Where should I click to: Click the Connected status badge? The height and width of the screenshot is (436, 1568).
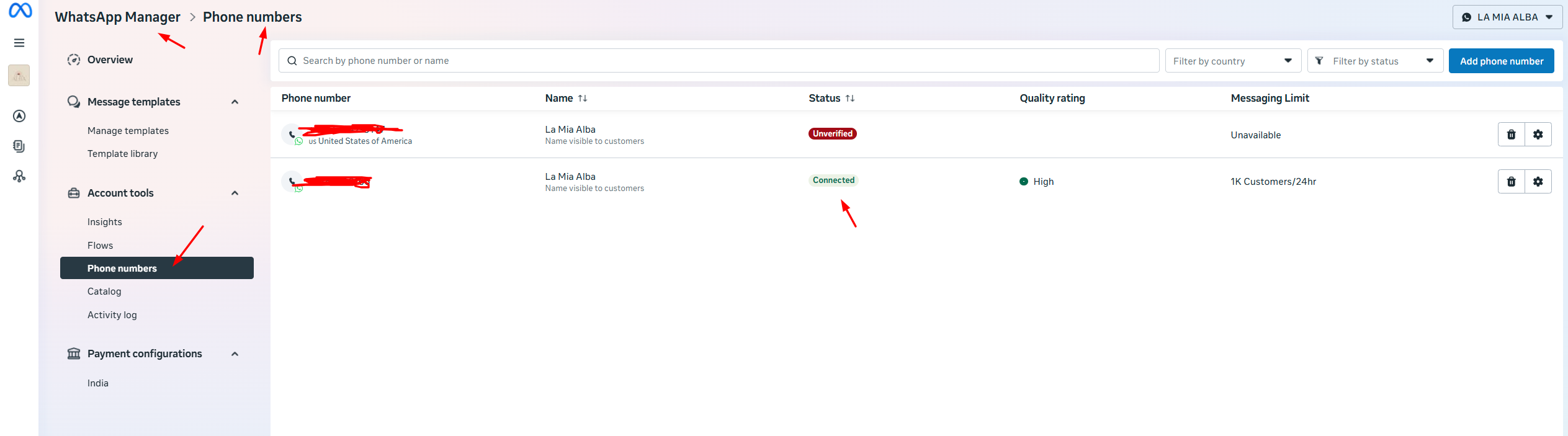click(x=833, y=180)
